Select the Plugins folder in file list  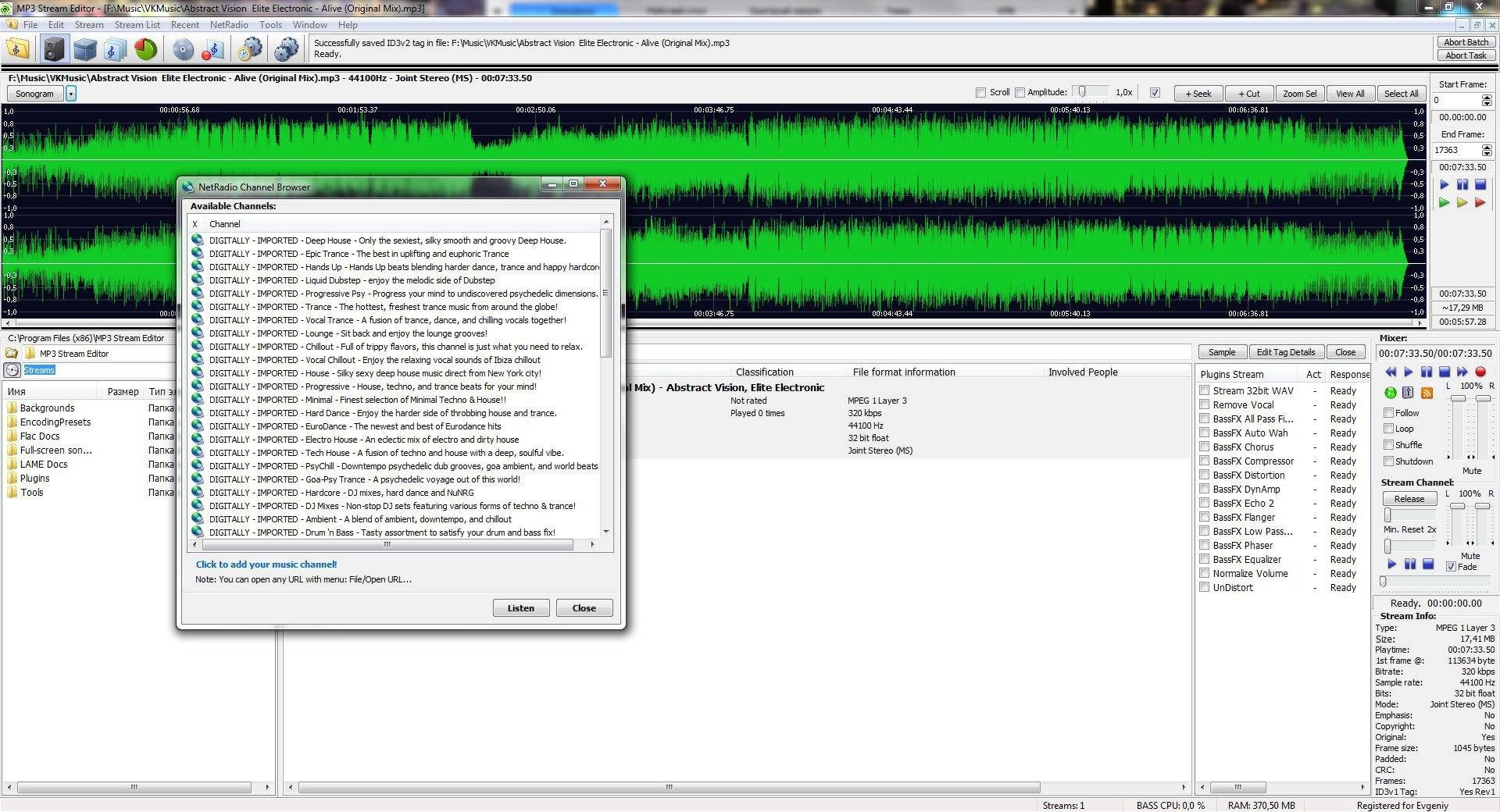click(34, 479)
